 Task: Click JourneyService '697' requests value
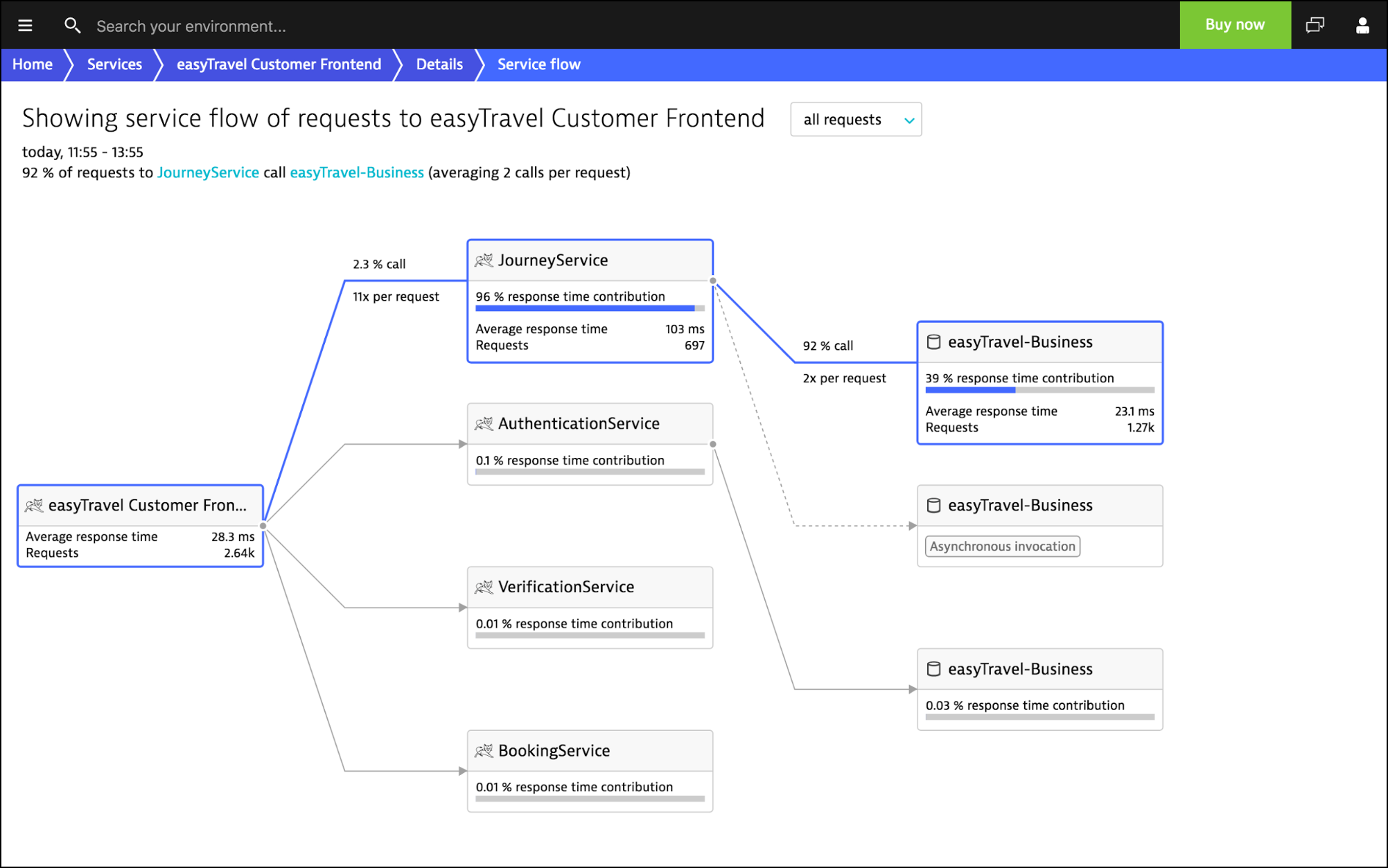pyautogui.click(x=694, y=346)
